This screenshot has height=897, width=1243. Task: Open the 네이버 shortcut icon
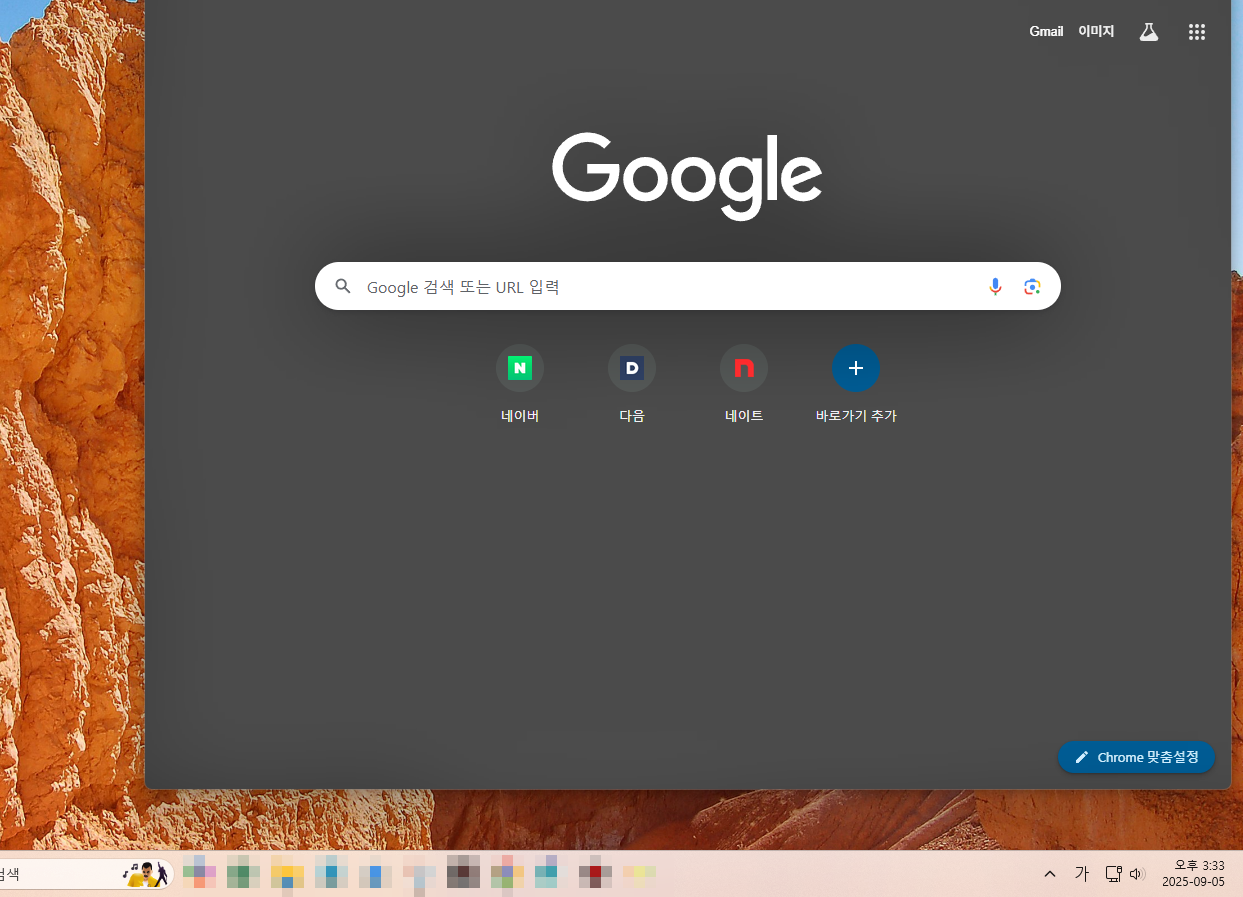coord(520,368)
